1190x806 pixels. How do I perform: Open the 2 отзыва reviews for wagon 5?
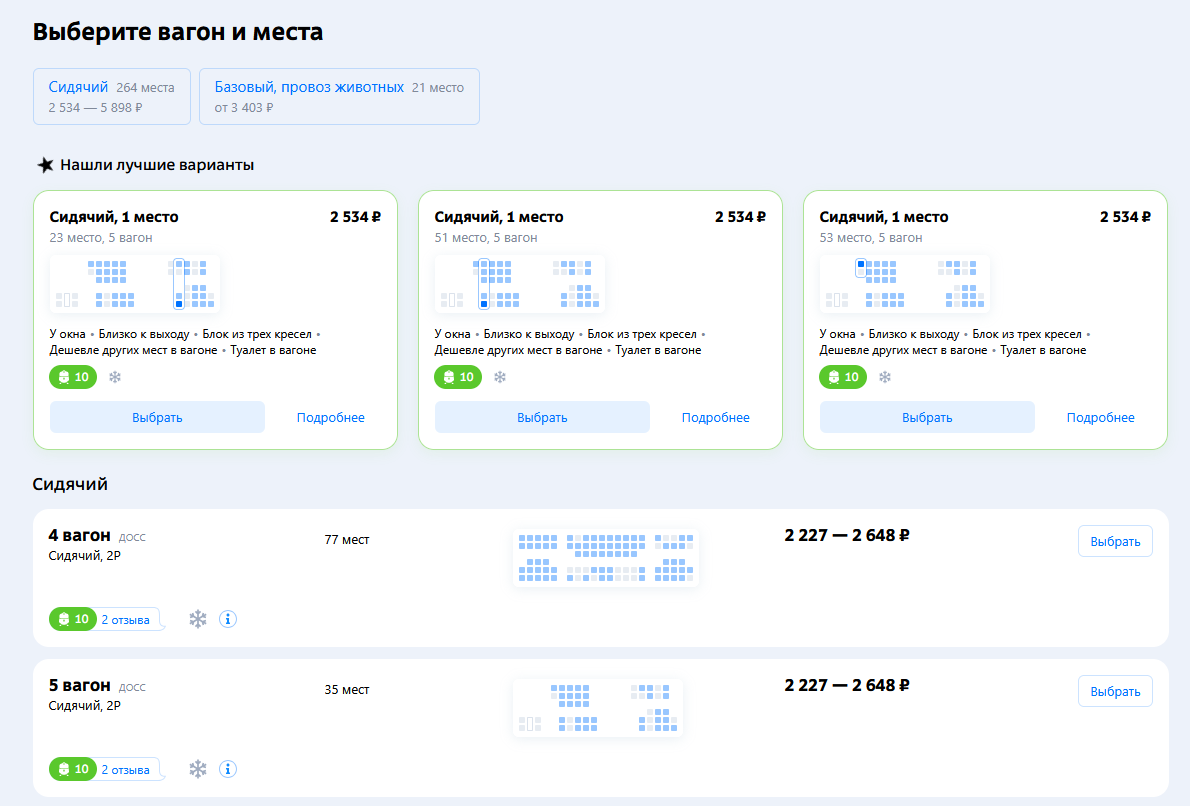[126, 770]
